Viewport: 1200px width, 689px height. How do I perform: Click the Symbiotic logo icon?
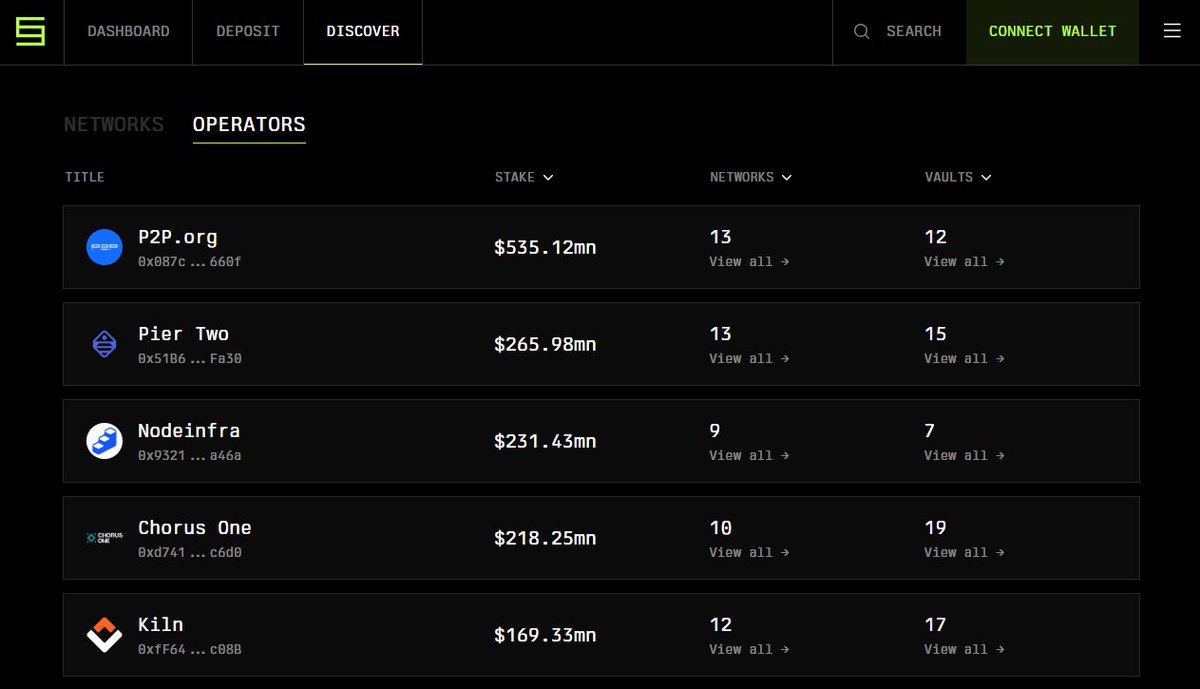click(x=31, y=31)
